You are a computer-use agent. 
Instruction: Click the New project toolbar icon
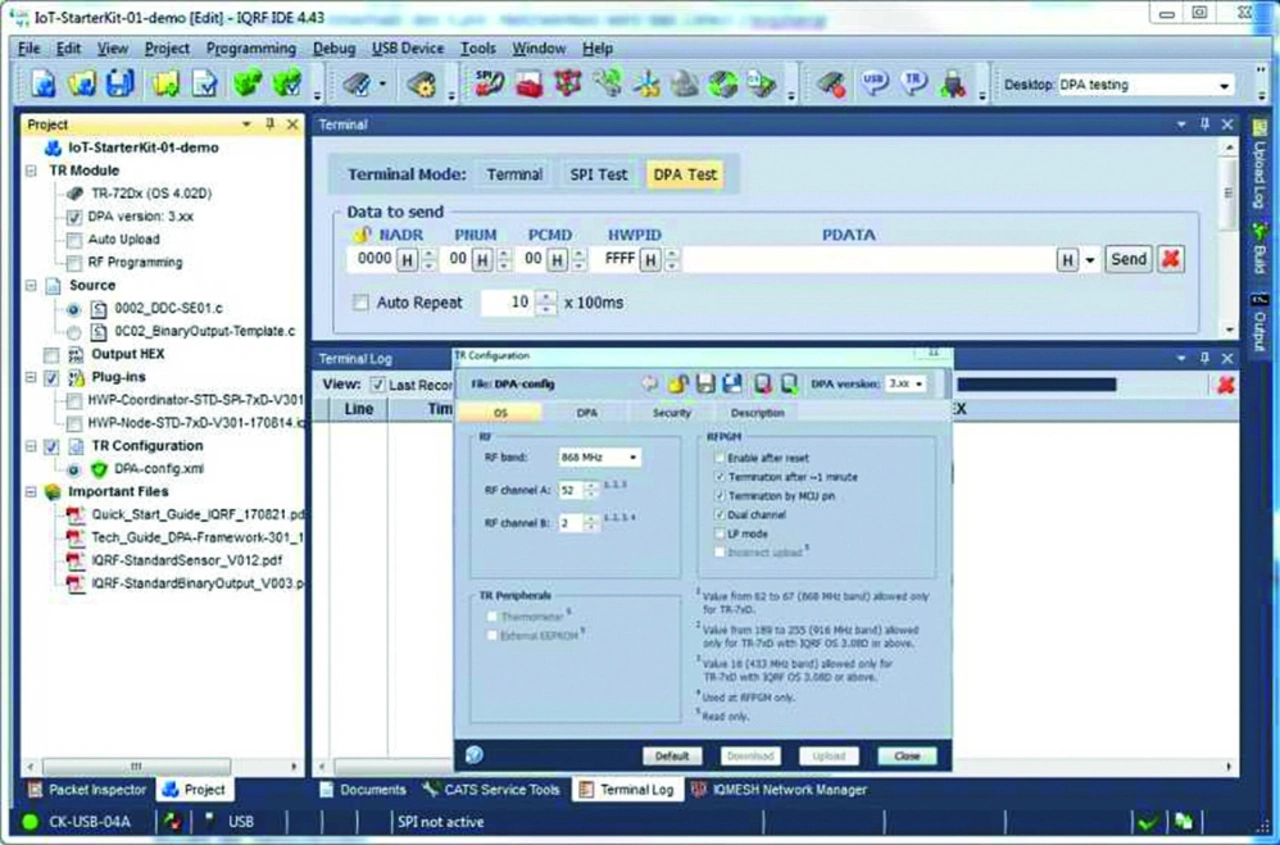pyautogui.click(x=43, y=85)
